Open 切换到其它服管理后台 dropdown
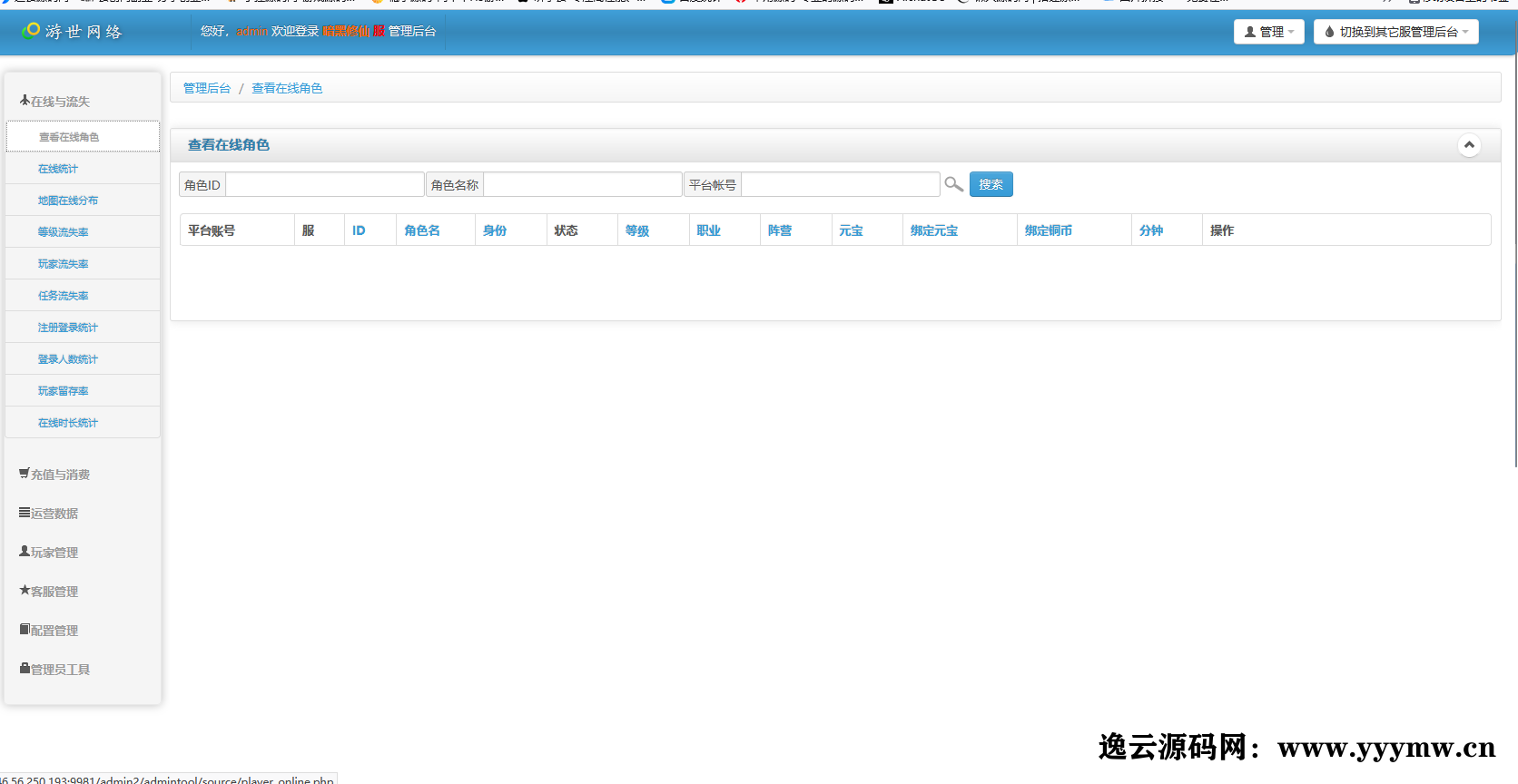The image size is (1518, 784). point(1395,32)
